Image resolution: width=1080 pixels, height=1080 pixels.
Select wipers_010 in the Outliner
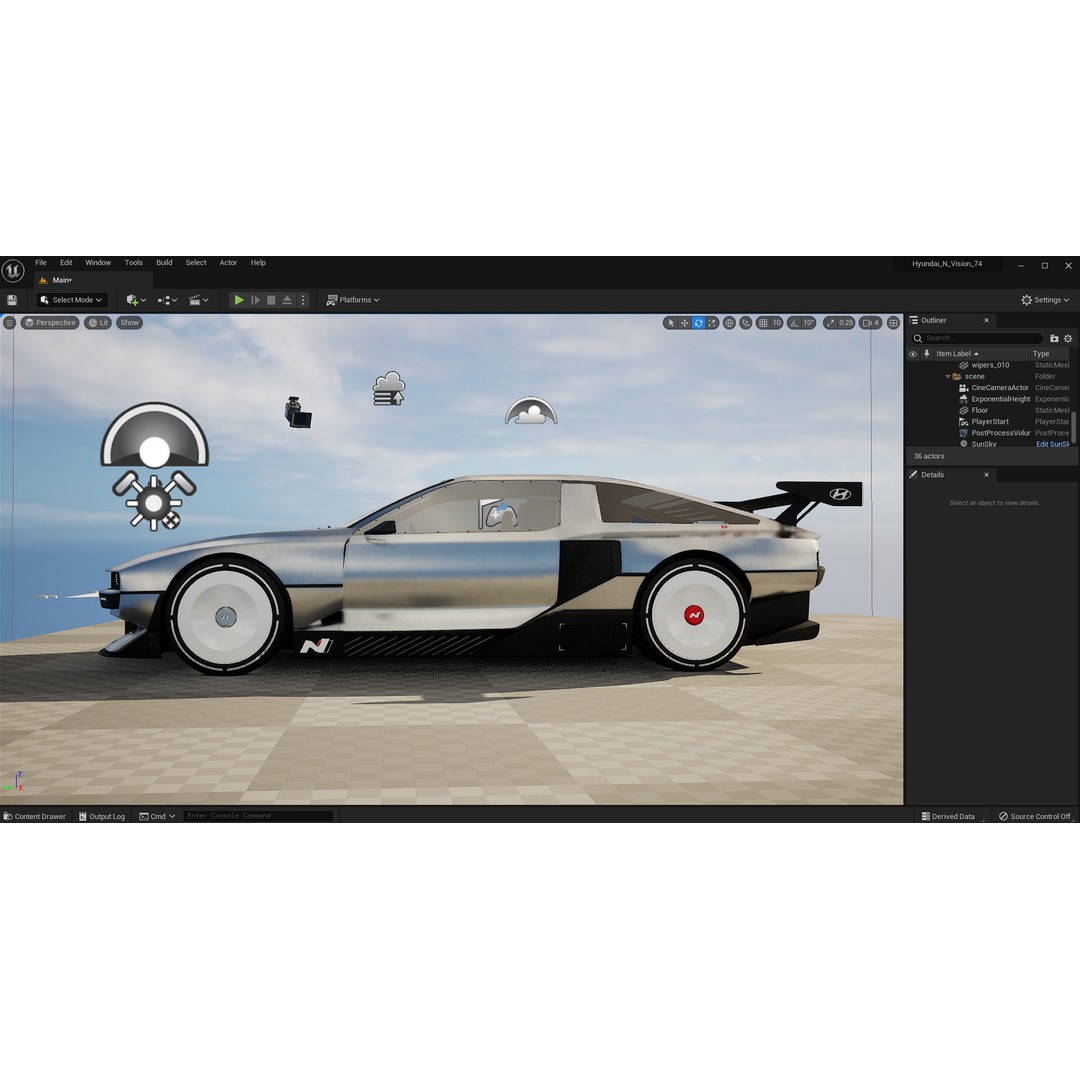990,366
